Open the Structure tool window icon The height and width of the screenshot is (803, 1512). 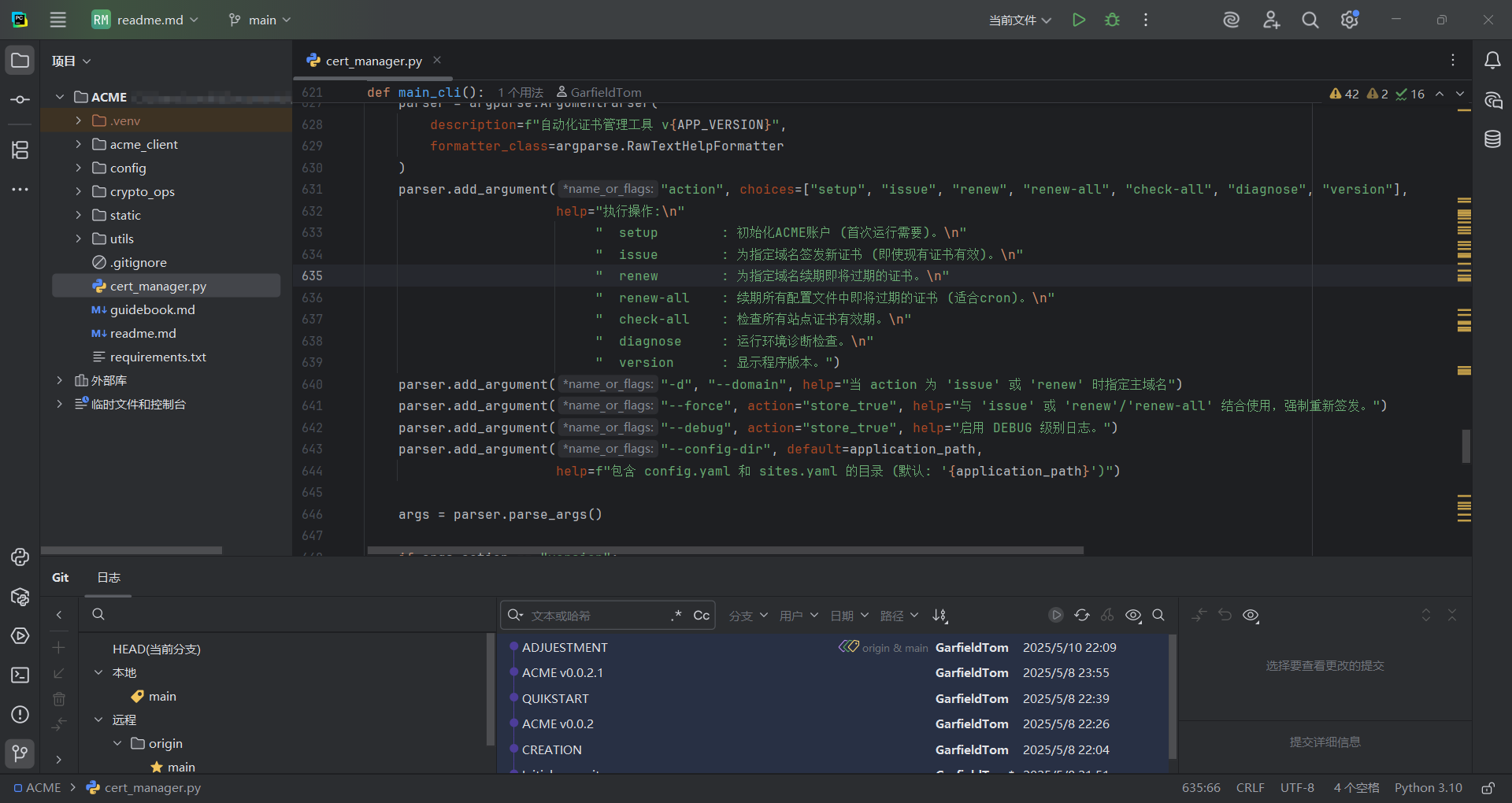(x=20, y=150)
